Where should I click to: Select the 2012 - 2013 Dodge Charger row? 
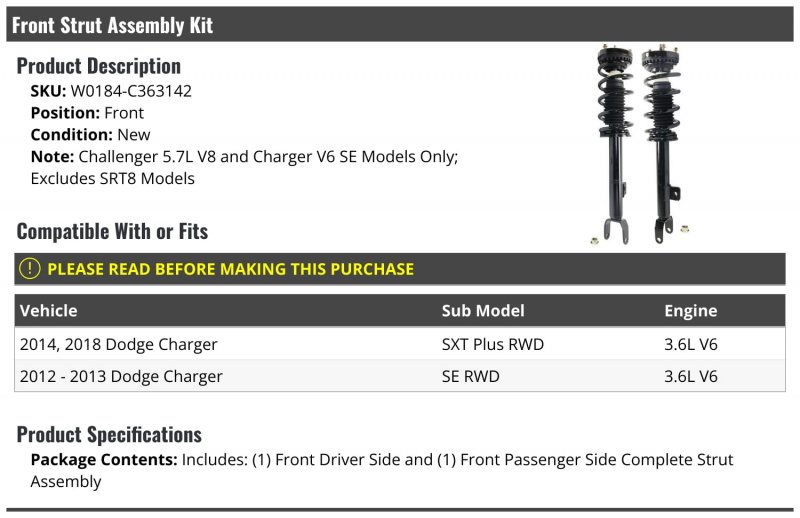400,376
